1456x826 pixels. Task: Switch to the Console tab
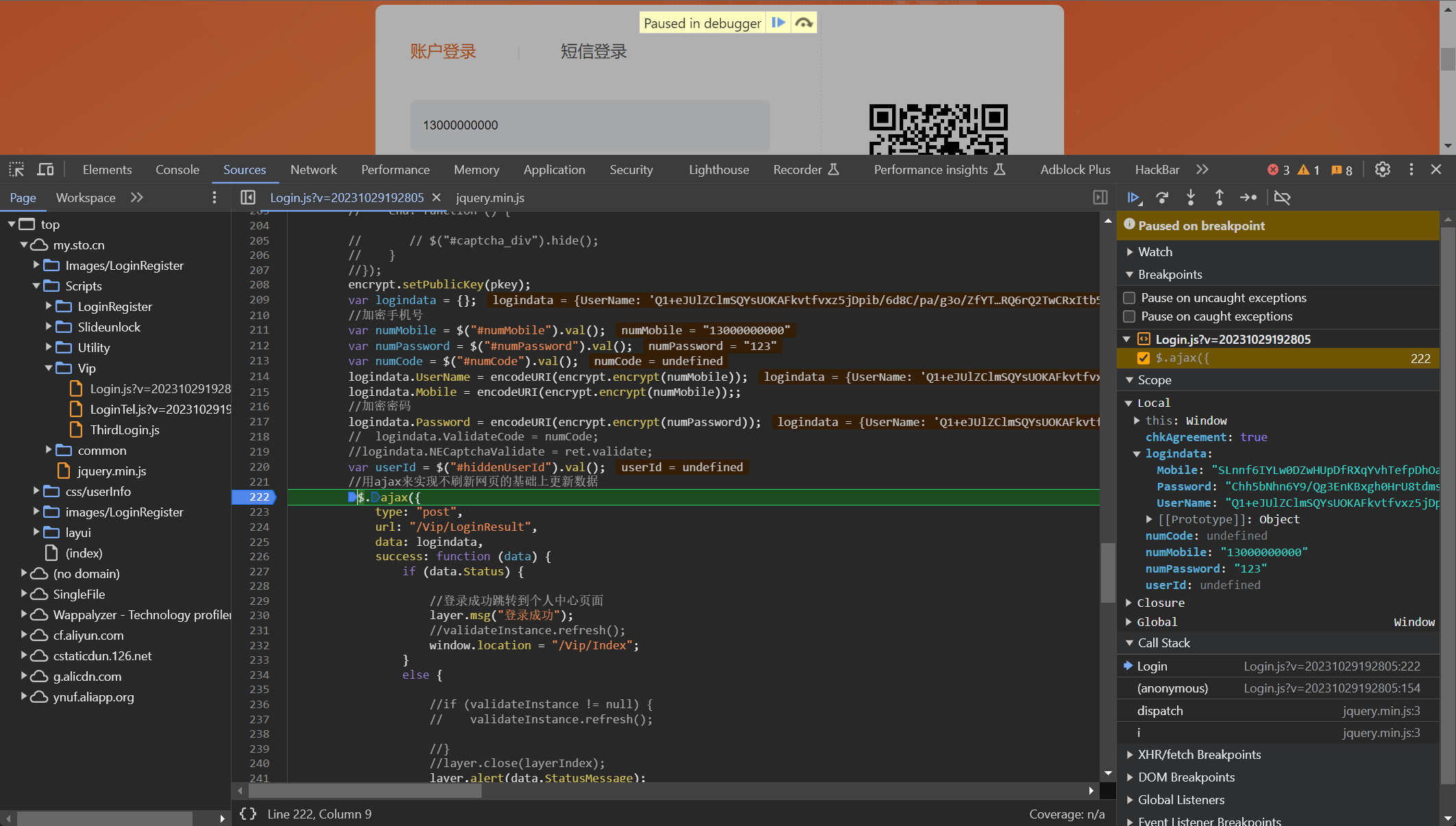pos(177,169)
